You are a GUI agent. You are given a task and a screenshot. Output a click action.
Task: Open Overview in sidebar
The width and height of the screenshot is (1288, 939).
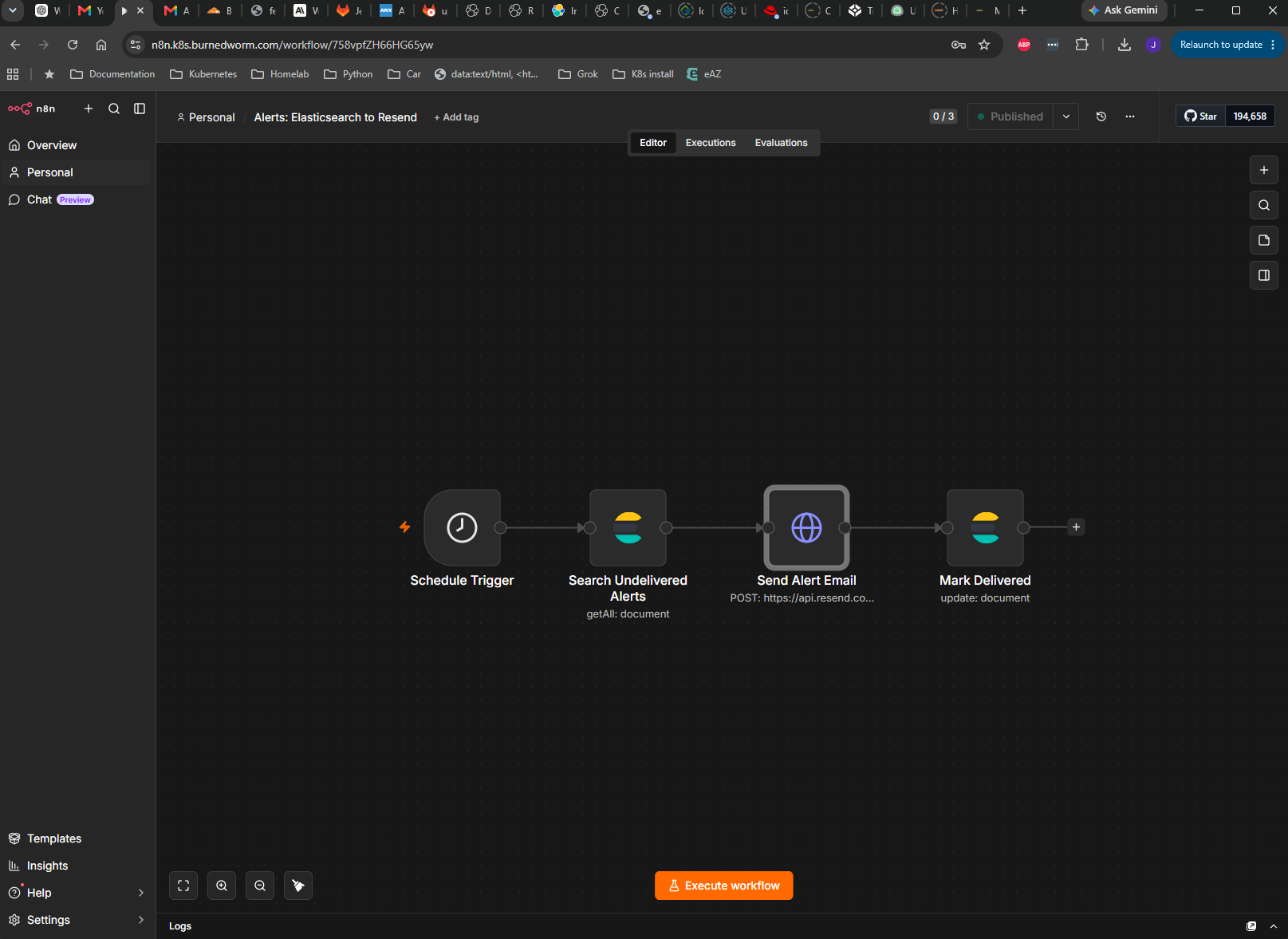pyautogui.click(x=76, y=145)
